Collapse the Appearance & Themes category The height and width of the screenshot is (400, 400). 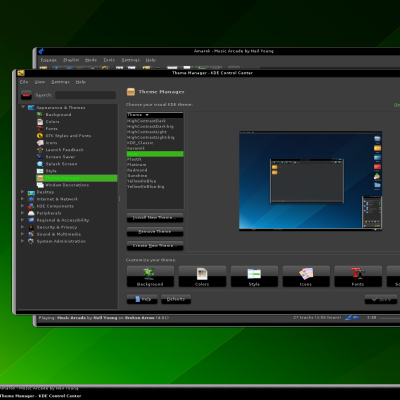[x=23, y=107]
